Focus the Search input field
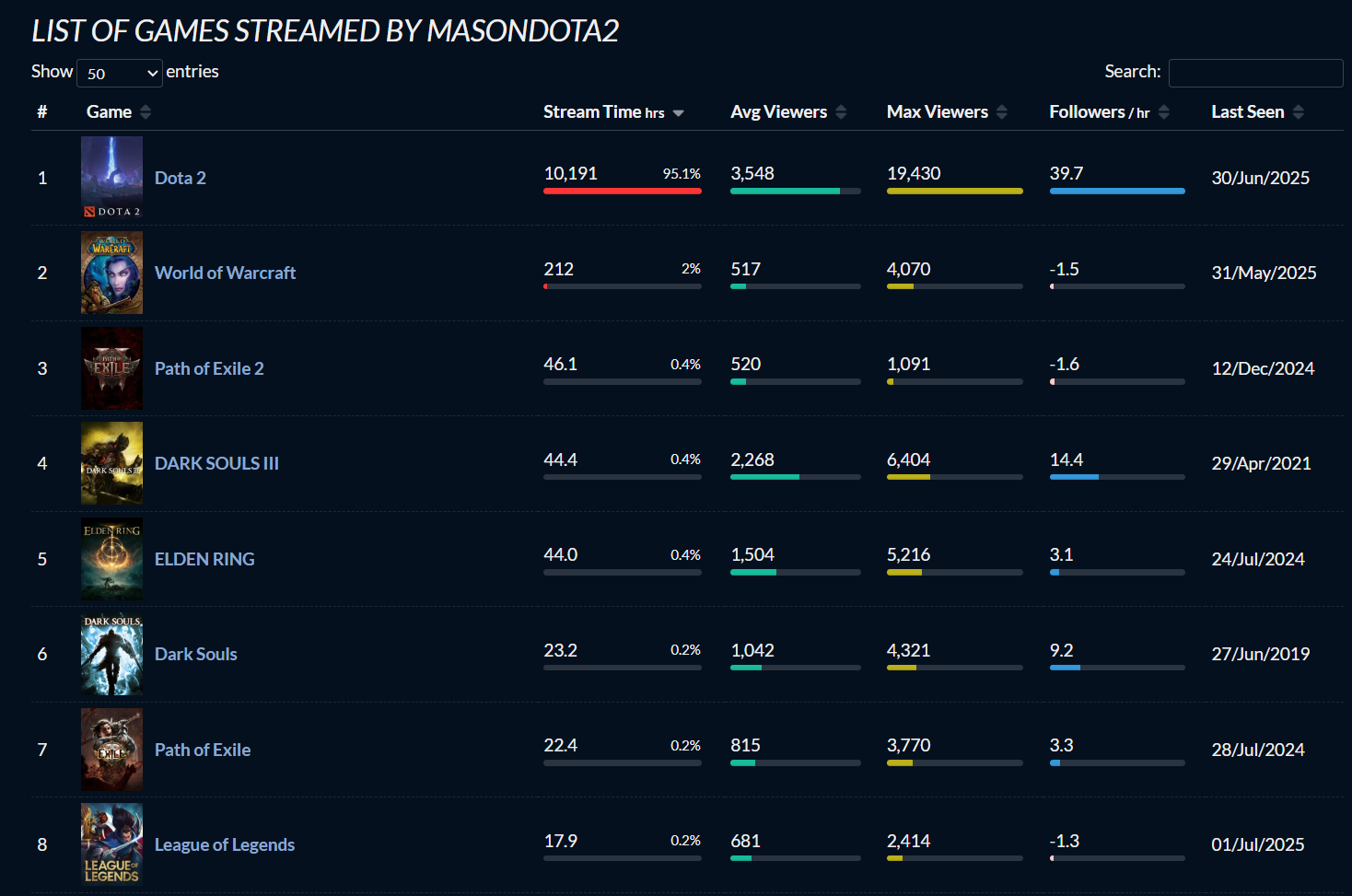This screenshot has width=1352, height=896. click(1255, 73)
